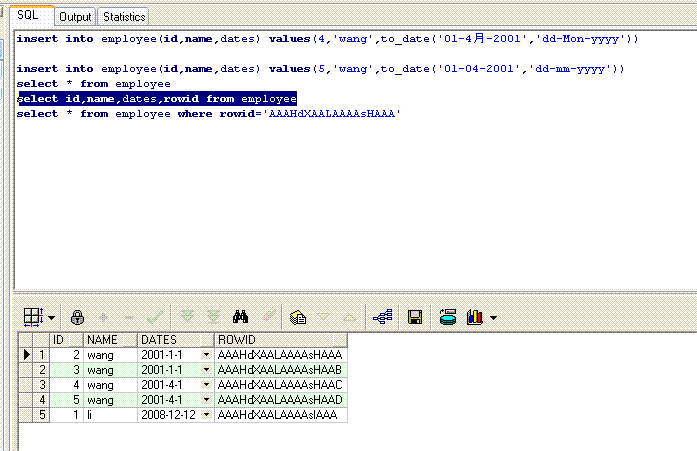Click the binoculars find icon
The height and width of the screenshot is (451, 697).
240,317
